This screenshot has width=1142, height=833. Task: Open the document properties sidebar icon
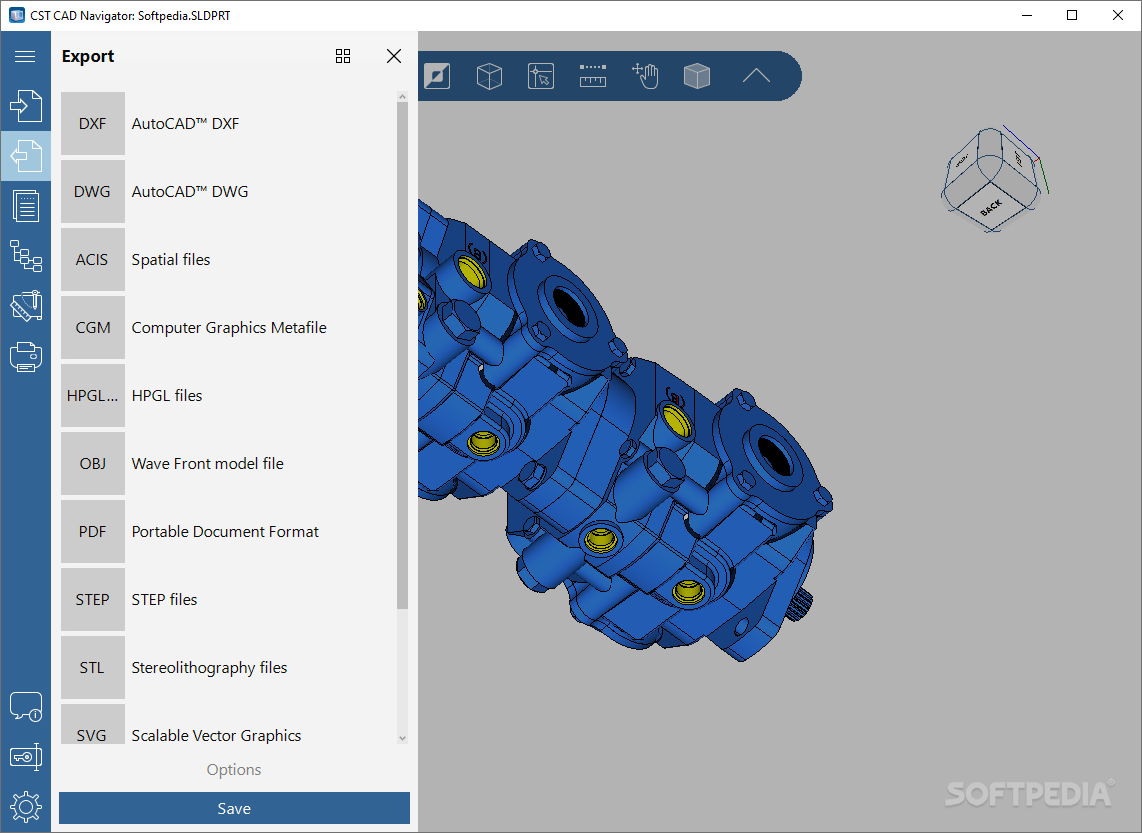pyautogui.click(x=25, y=206)
